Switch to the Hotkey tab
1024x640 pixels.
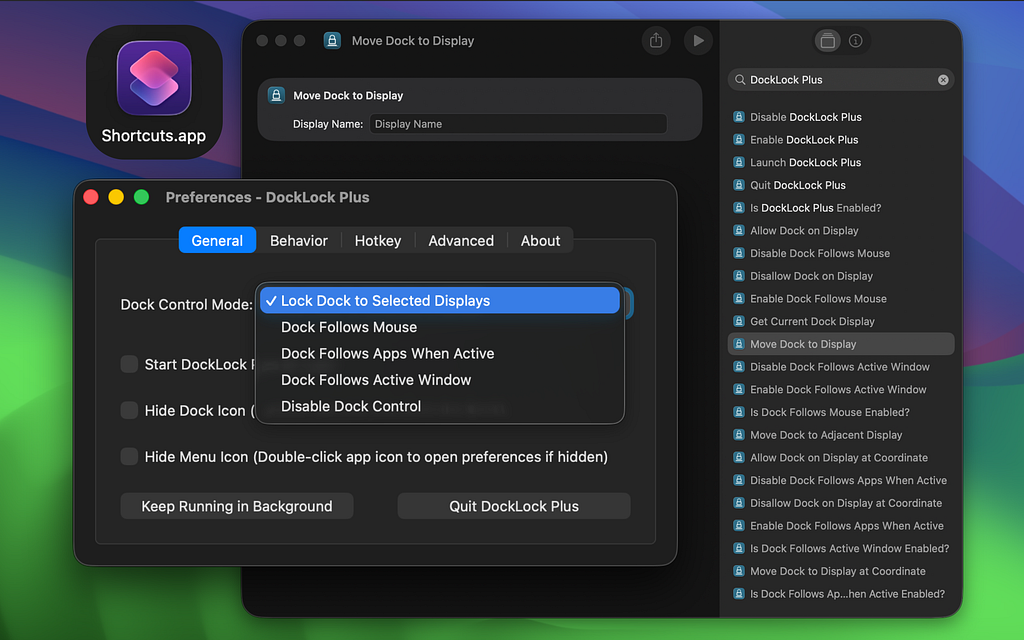pyautogui.click(x=377, y=240)
